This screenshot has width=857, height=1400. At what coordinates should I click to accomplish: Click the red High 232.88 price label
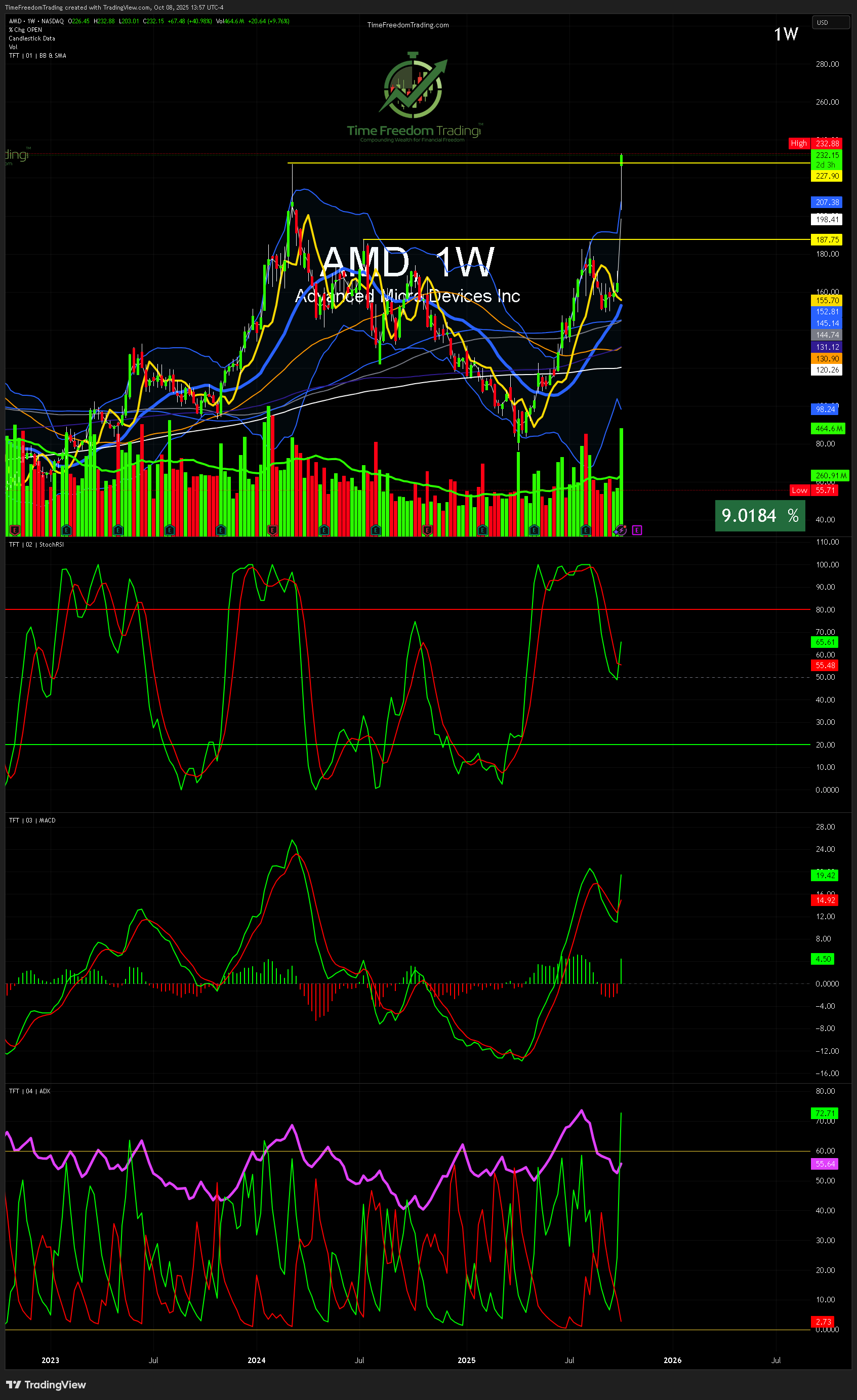pos(814,143)
